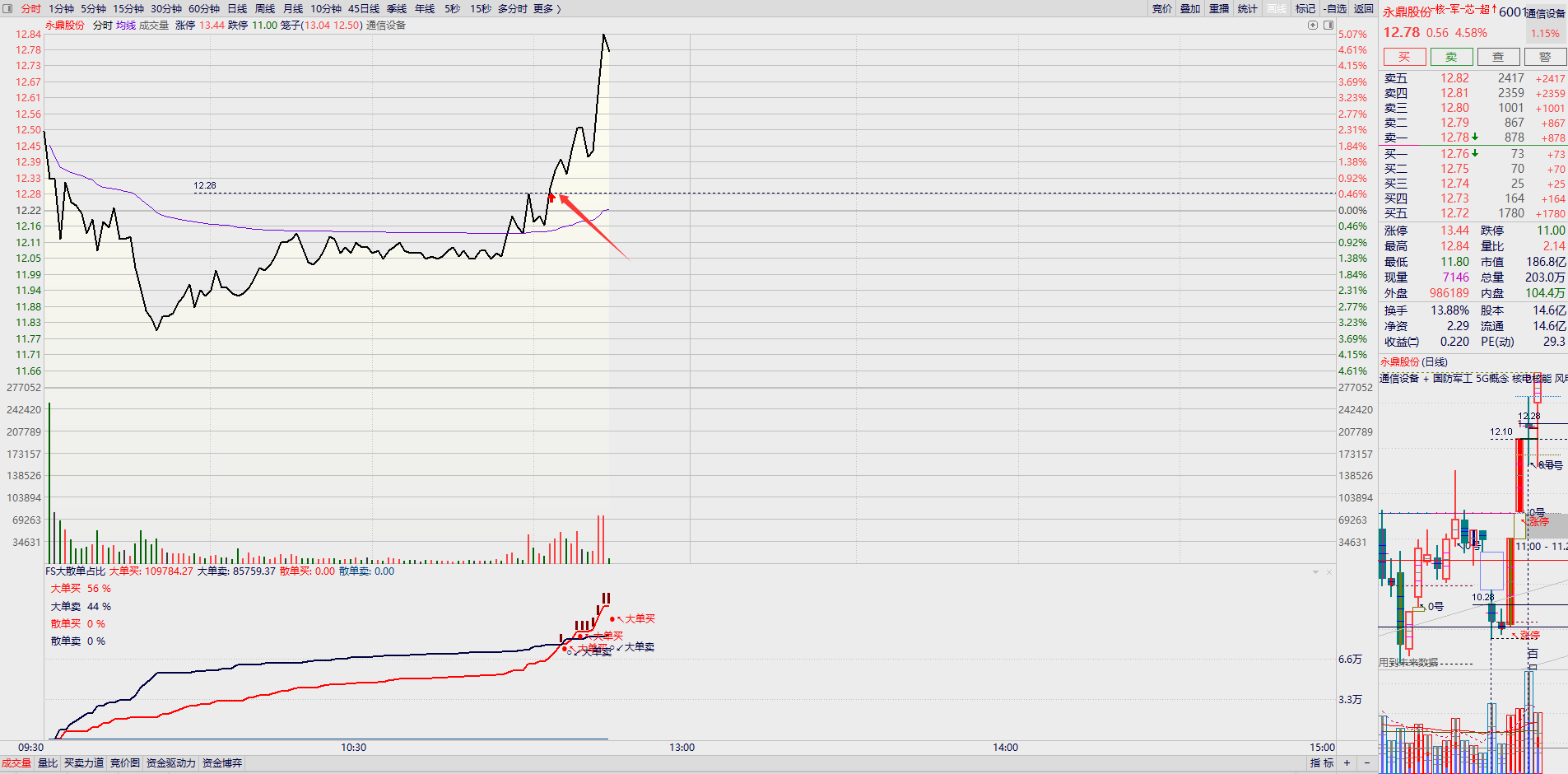Select the 竞价图 bottom tab
1568x774 pixels.
click(x=125, y=763)
